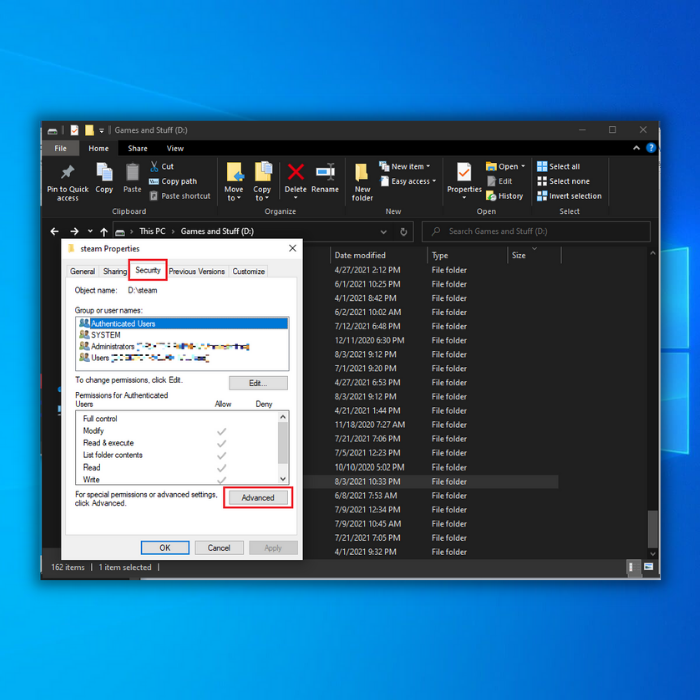Open the Copy to menu

click(x=262, y=182)
